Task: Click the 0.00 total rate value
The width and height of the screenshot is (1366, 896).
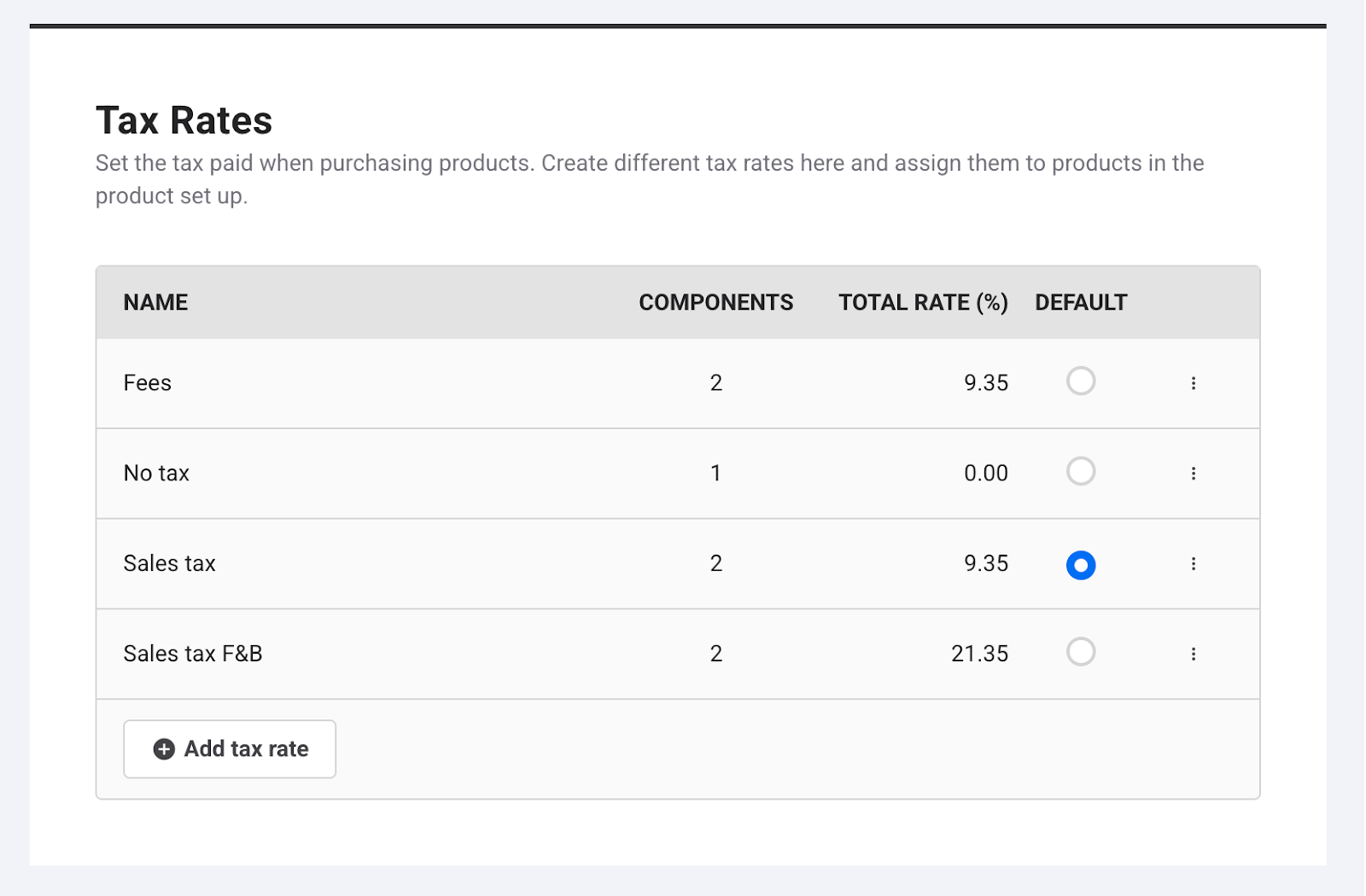Action: 985,474
